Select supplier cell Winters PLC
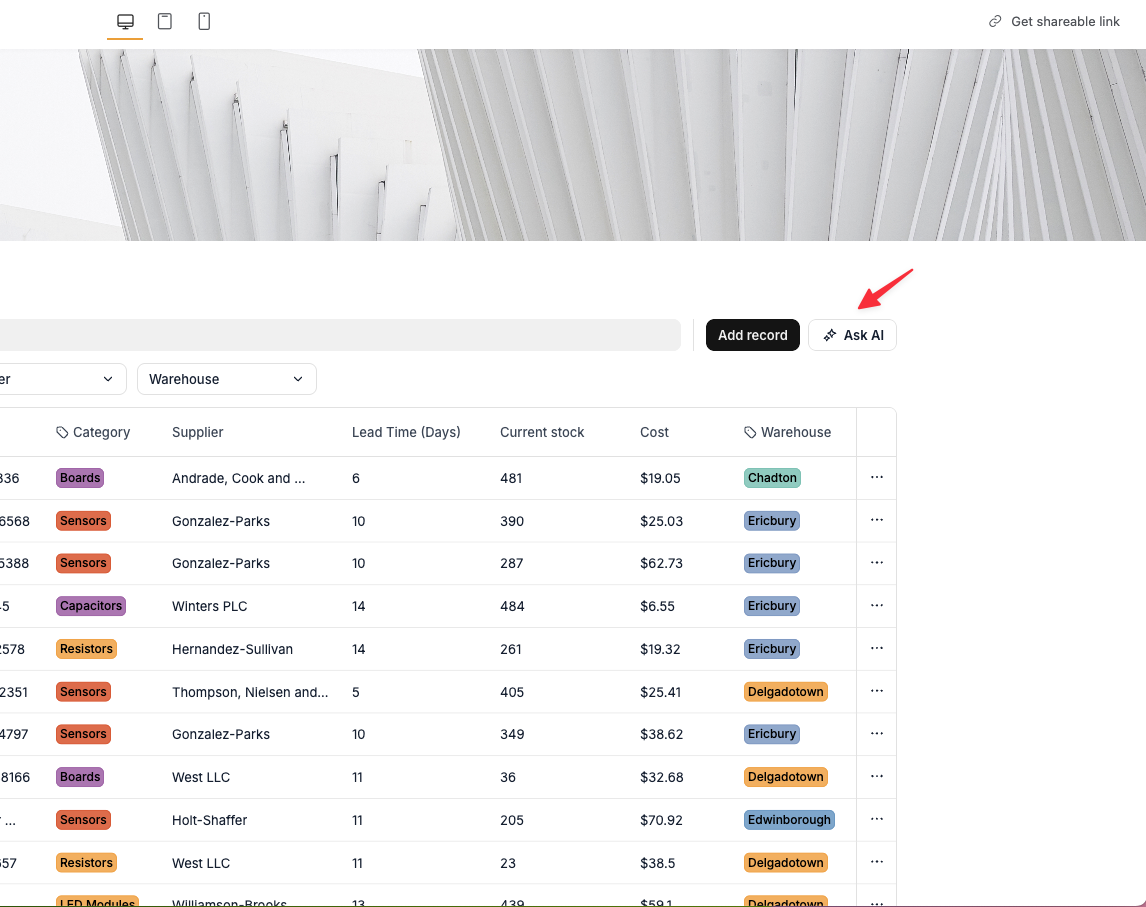Screen dimensions: 1146x907 pos(210,606)
